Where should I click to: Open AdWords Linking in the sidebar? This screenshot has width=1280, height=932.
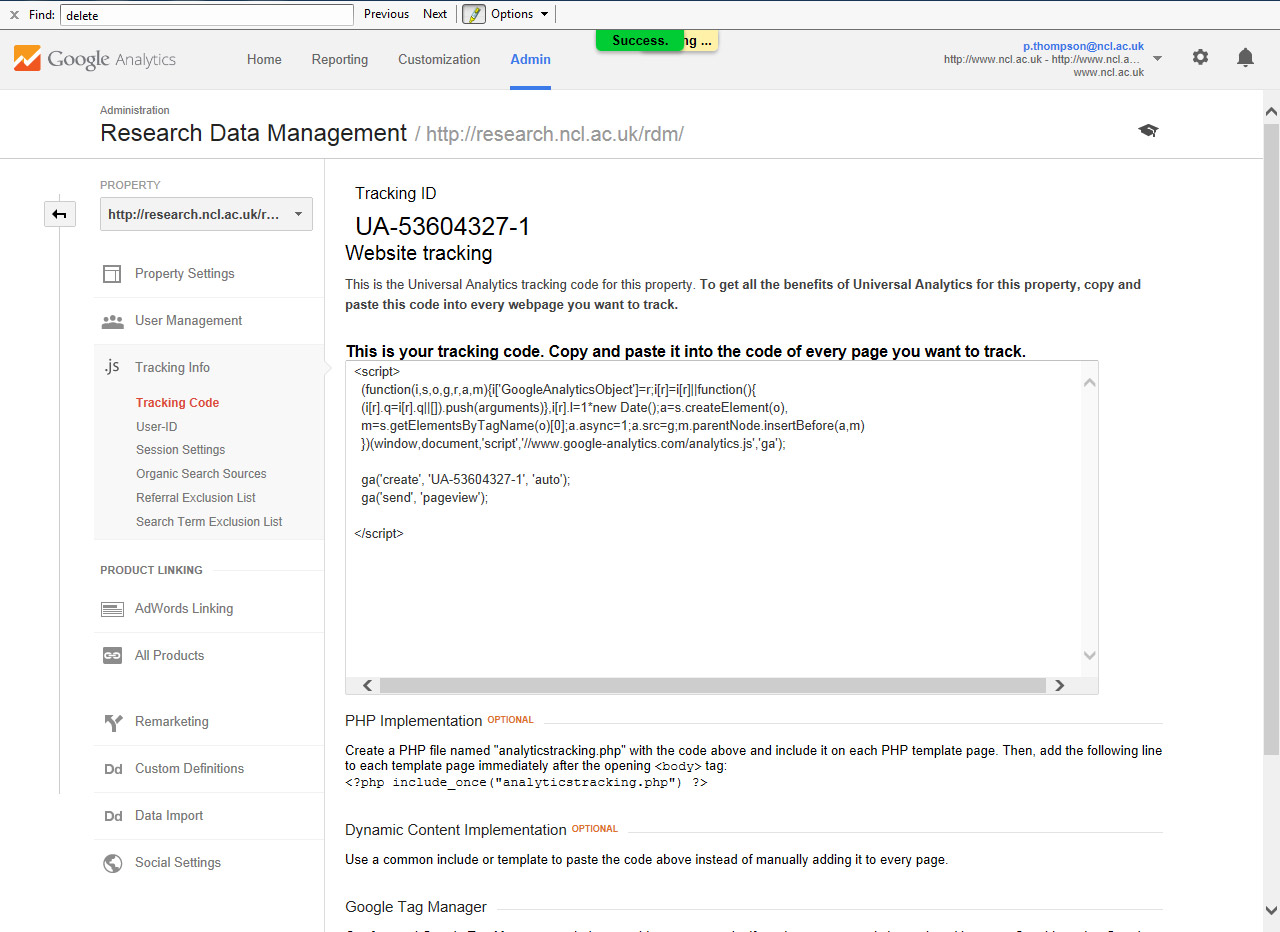point(184,609)
